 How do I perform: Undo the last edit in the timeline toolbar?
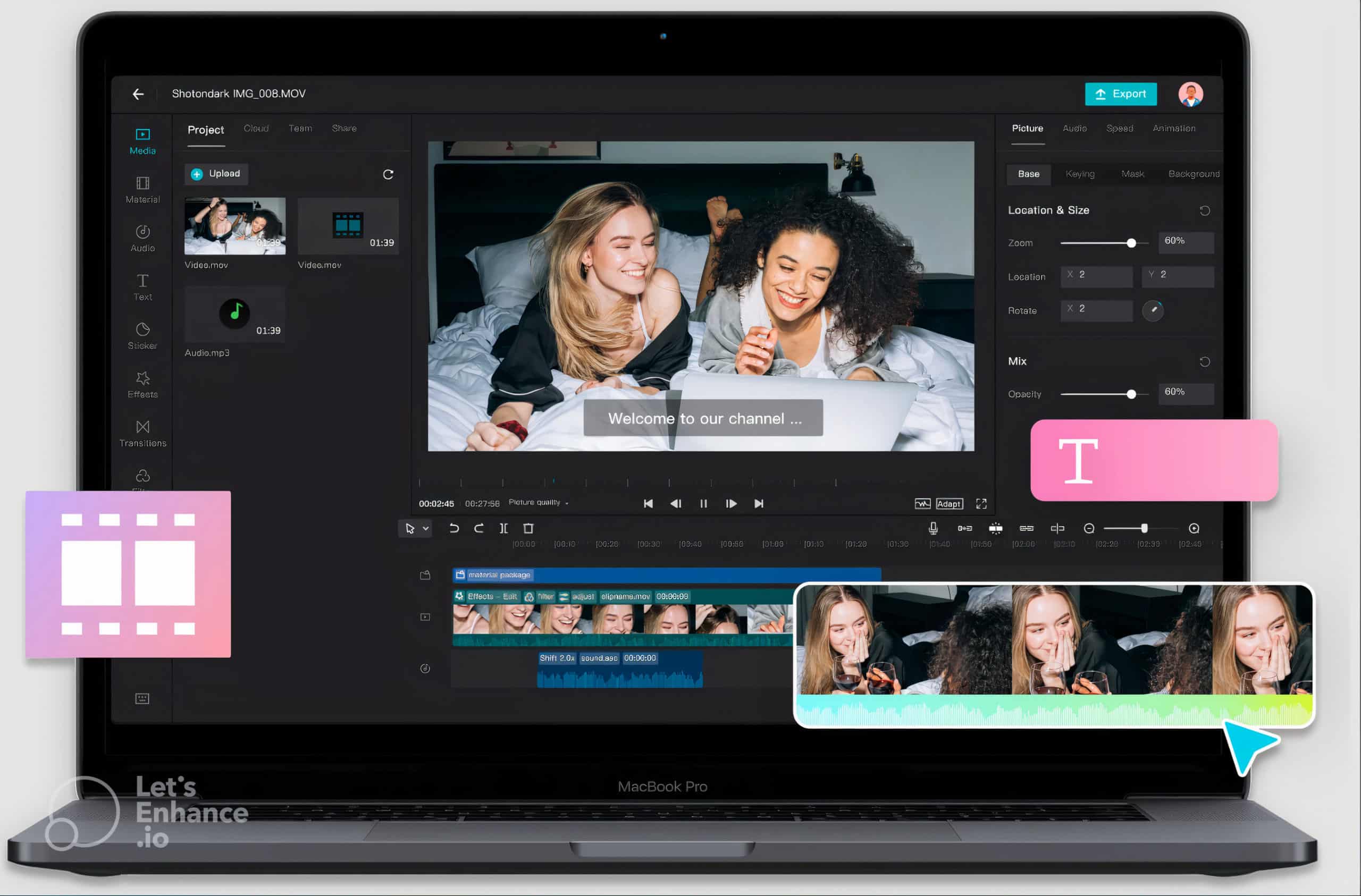coord(454,528)
